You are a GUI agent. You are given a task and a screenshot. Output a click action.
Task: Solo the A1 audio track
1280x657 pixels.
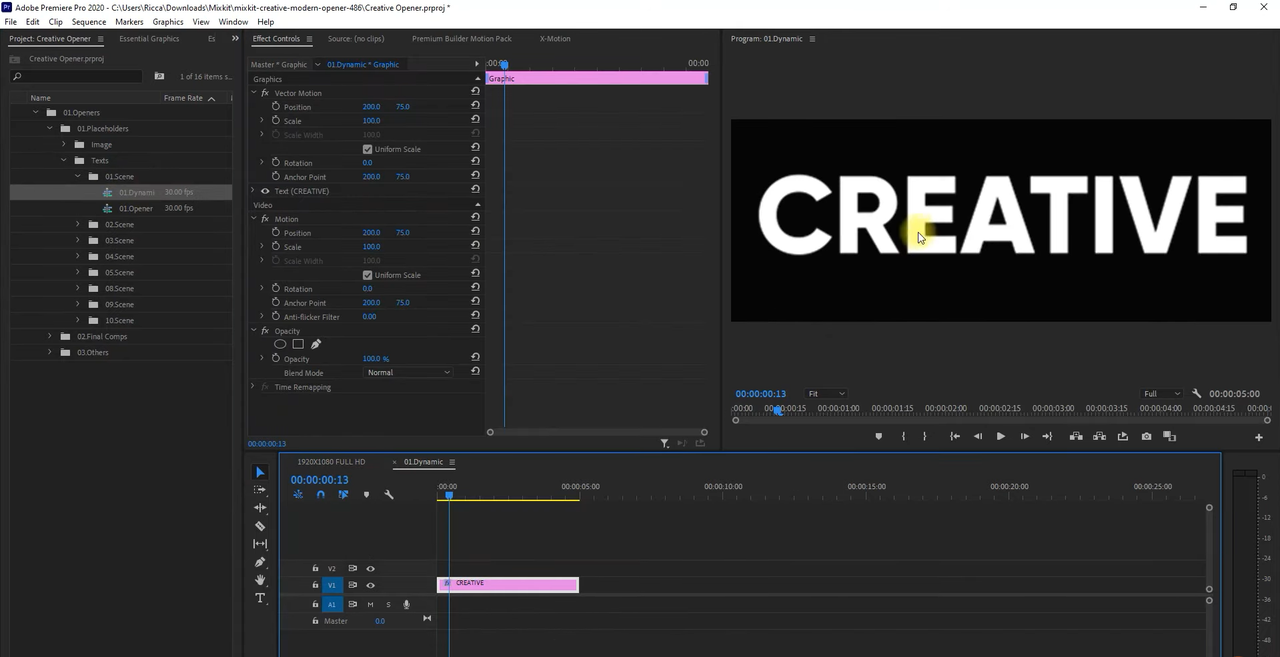click(388, 604)
